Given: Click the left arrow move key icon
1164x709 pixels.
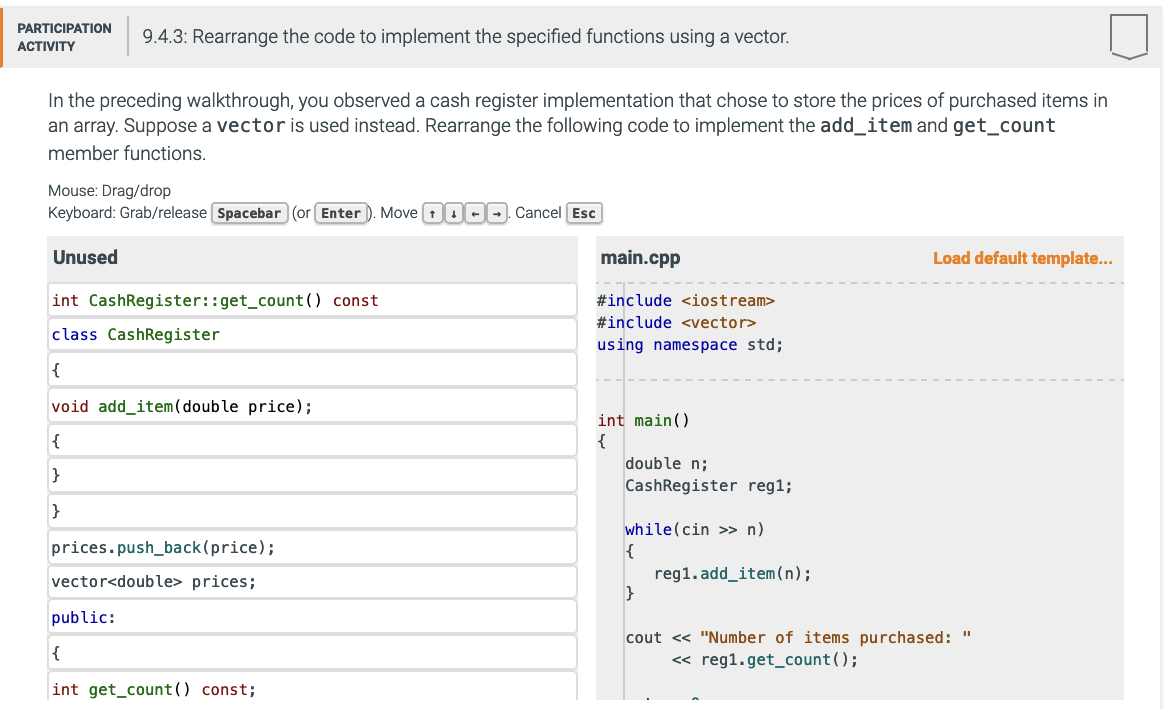Looking at the screenshot, I should [x=474, y=212].
